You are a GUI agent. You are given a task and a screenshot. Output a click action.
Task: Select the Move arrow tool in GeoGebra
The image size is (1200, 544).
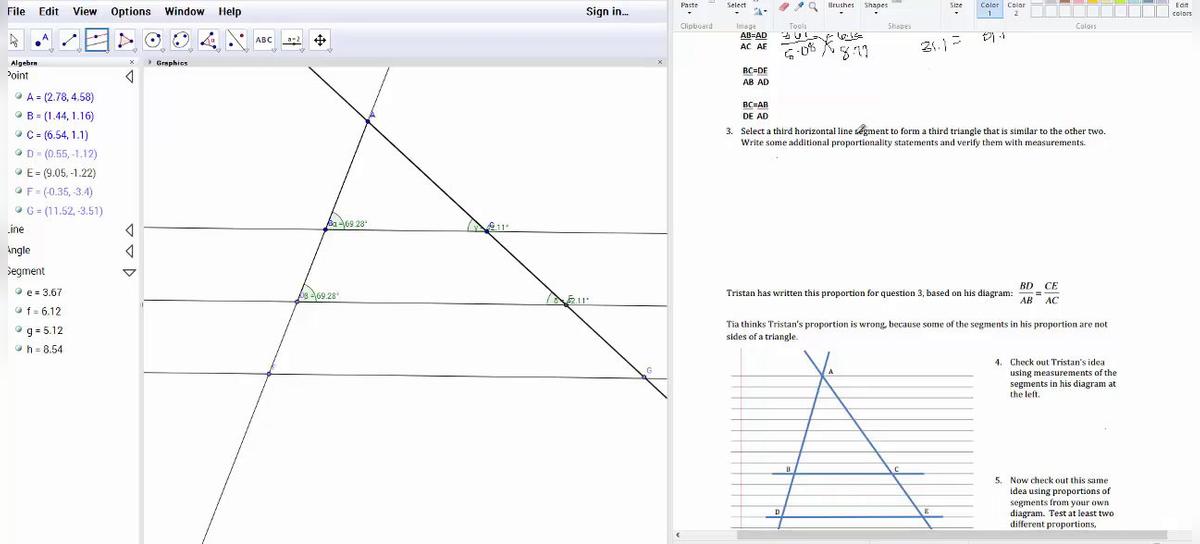pyautogui.click(x=14, y=40)
